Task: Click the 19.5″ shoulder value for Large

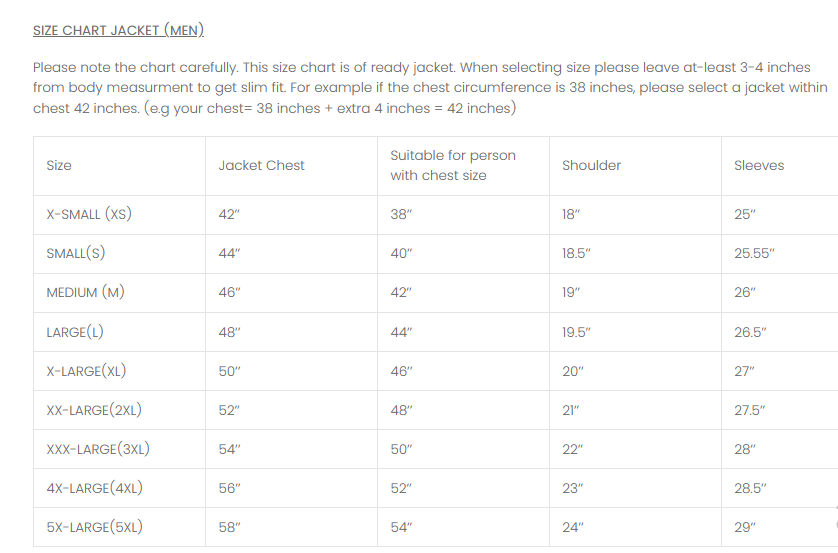Action: (x=576, y=332)
